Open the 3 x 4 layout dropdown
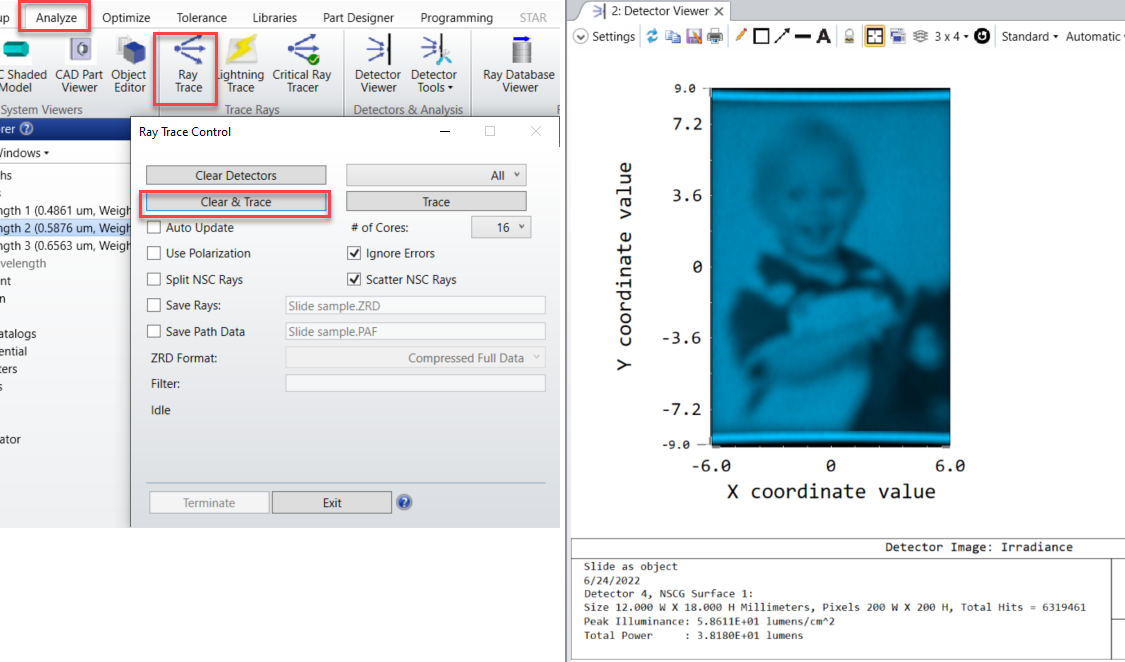Viewport: 1125px width, 662px height. (951, 36)
